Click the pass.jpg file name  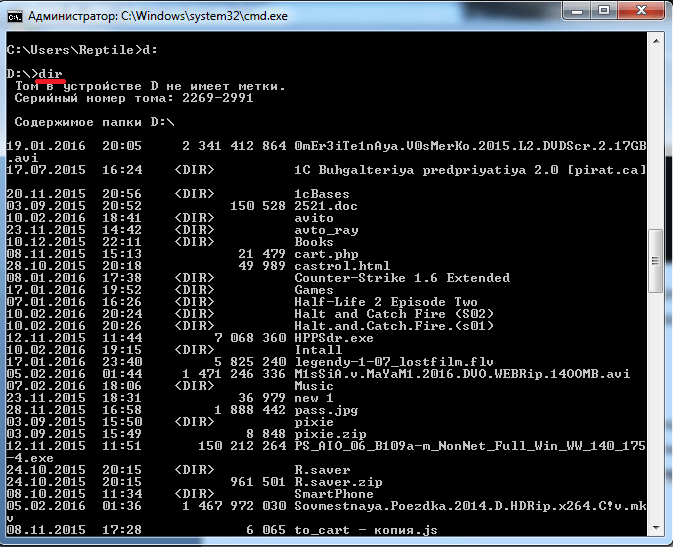[x=326, y=410]
